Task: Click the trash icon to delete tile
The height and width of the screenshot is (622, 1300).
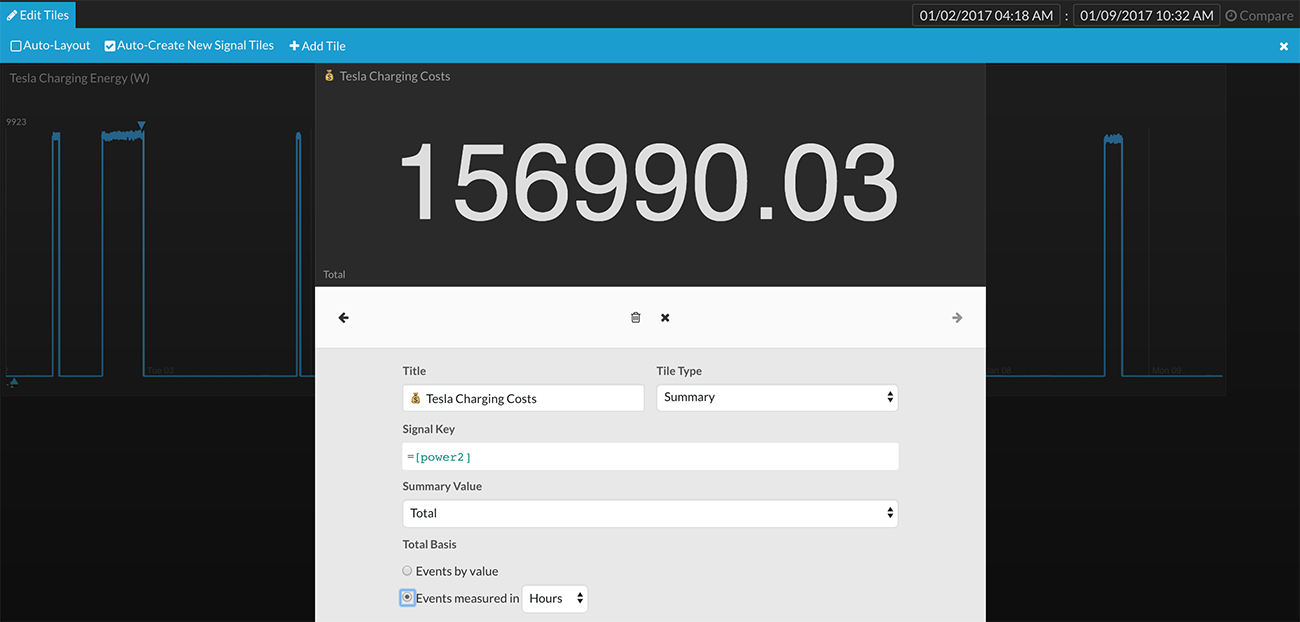Action: pyautogui.click(x=635, y=318)
